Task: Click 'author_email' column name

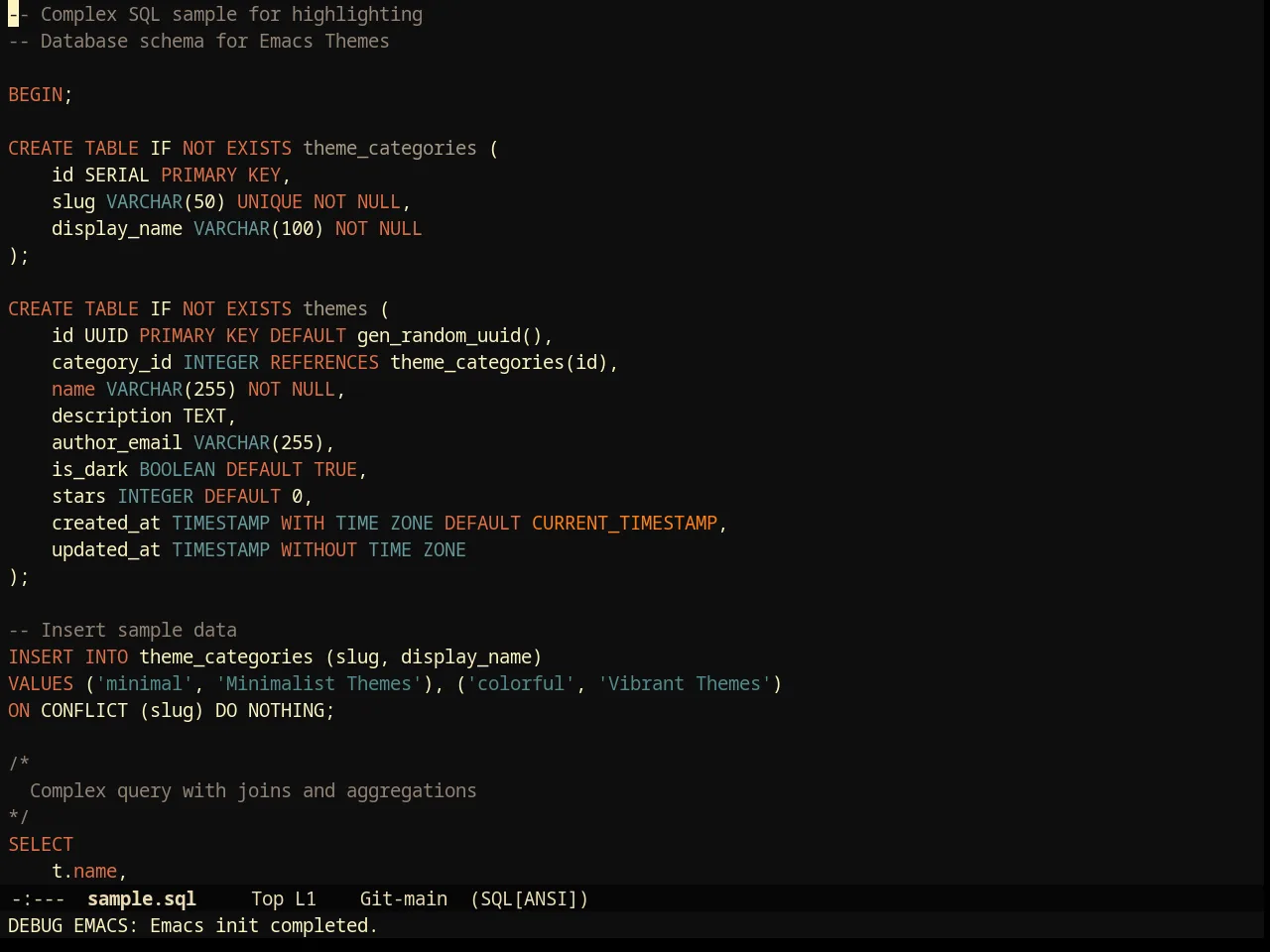Action: coord(117,442)
